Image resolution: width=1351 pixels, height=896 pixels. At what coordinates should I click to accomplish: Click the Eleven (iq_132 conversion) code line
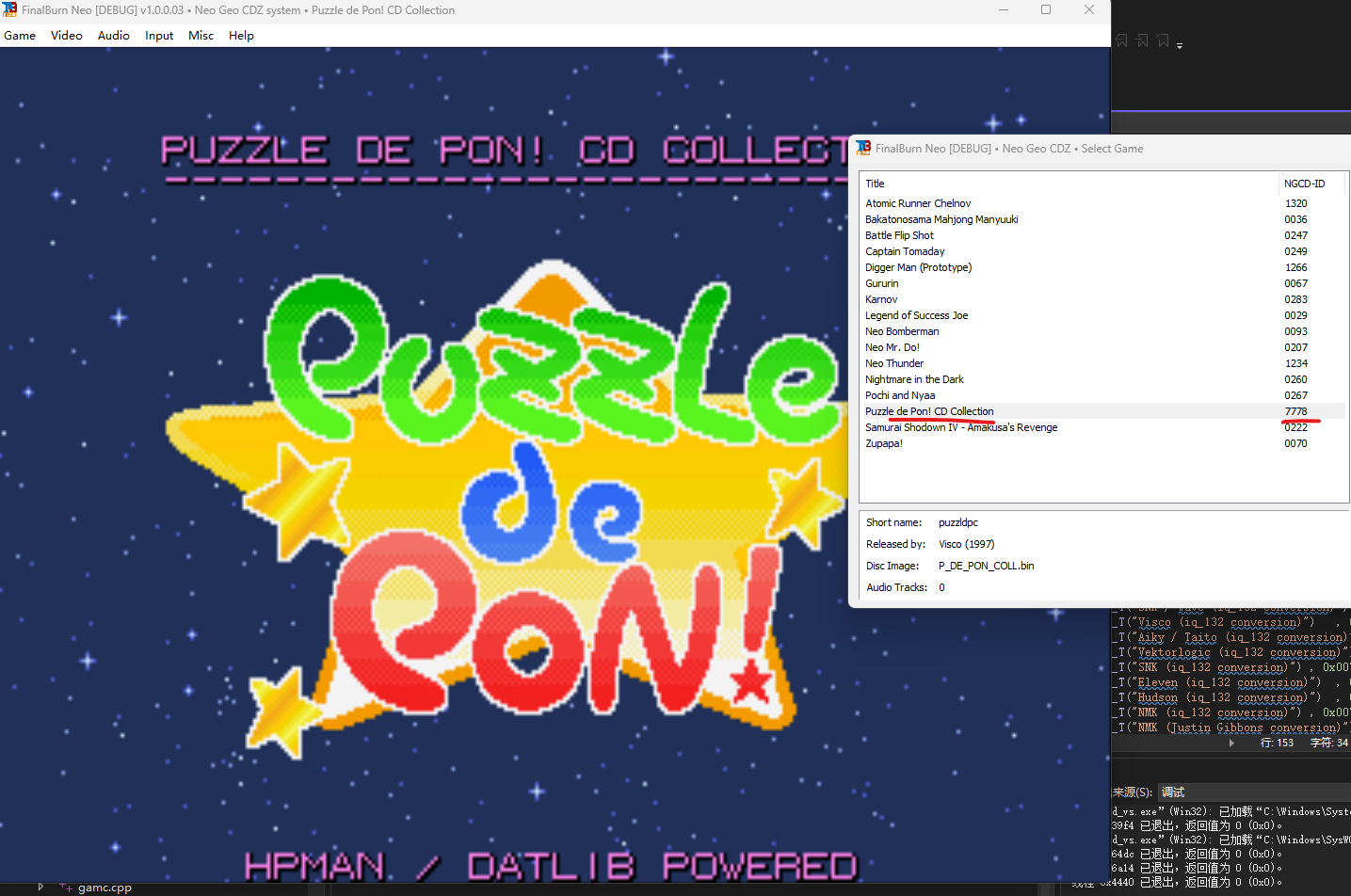[x=1231, y=682]
